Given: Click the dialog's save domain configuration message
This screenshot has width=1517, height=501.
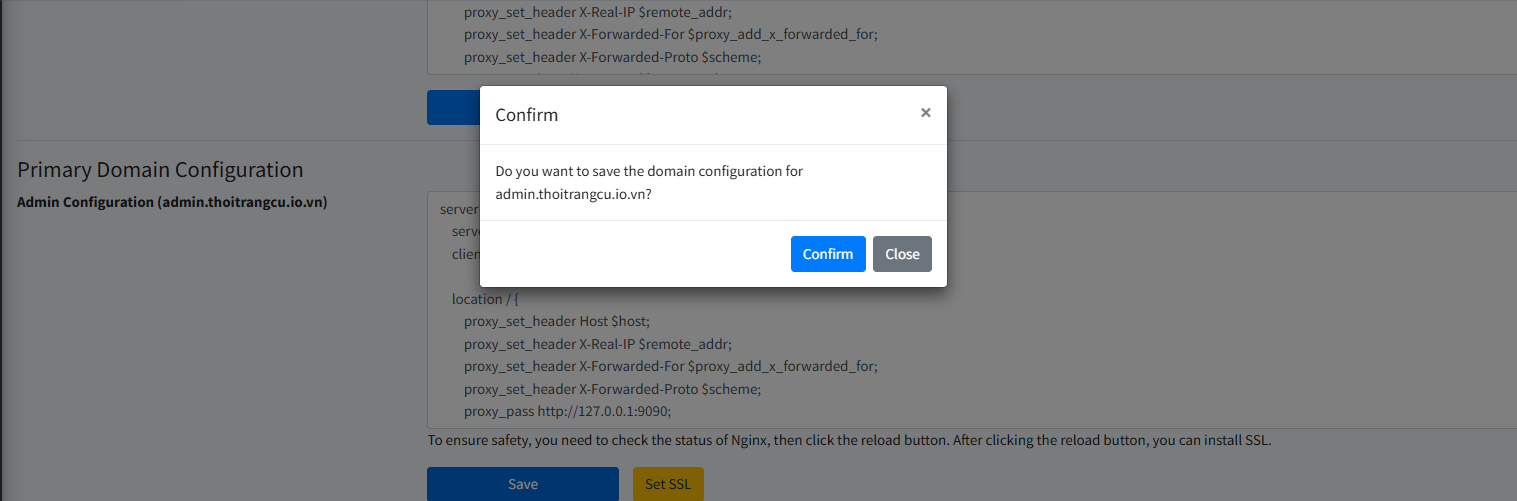Looking at the screenshot, I should point(649,183).
